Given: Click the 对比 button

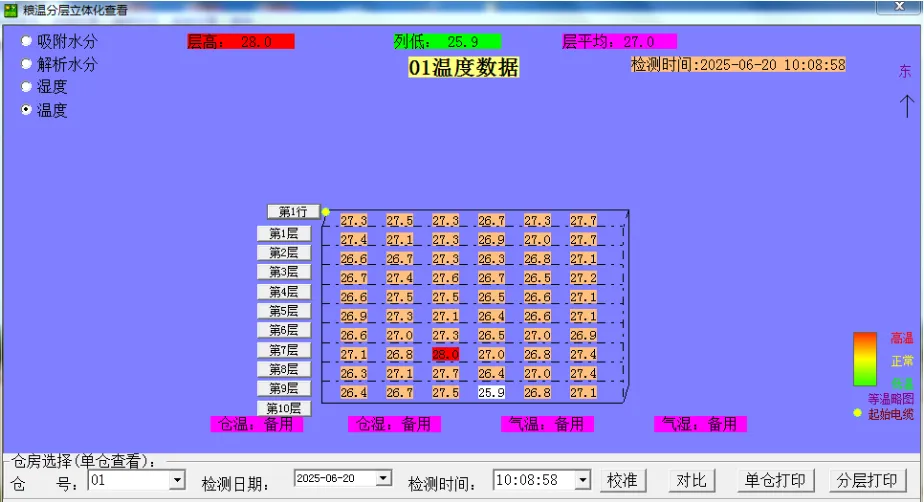Looking at the screenshot, I should pos(691,480).
